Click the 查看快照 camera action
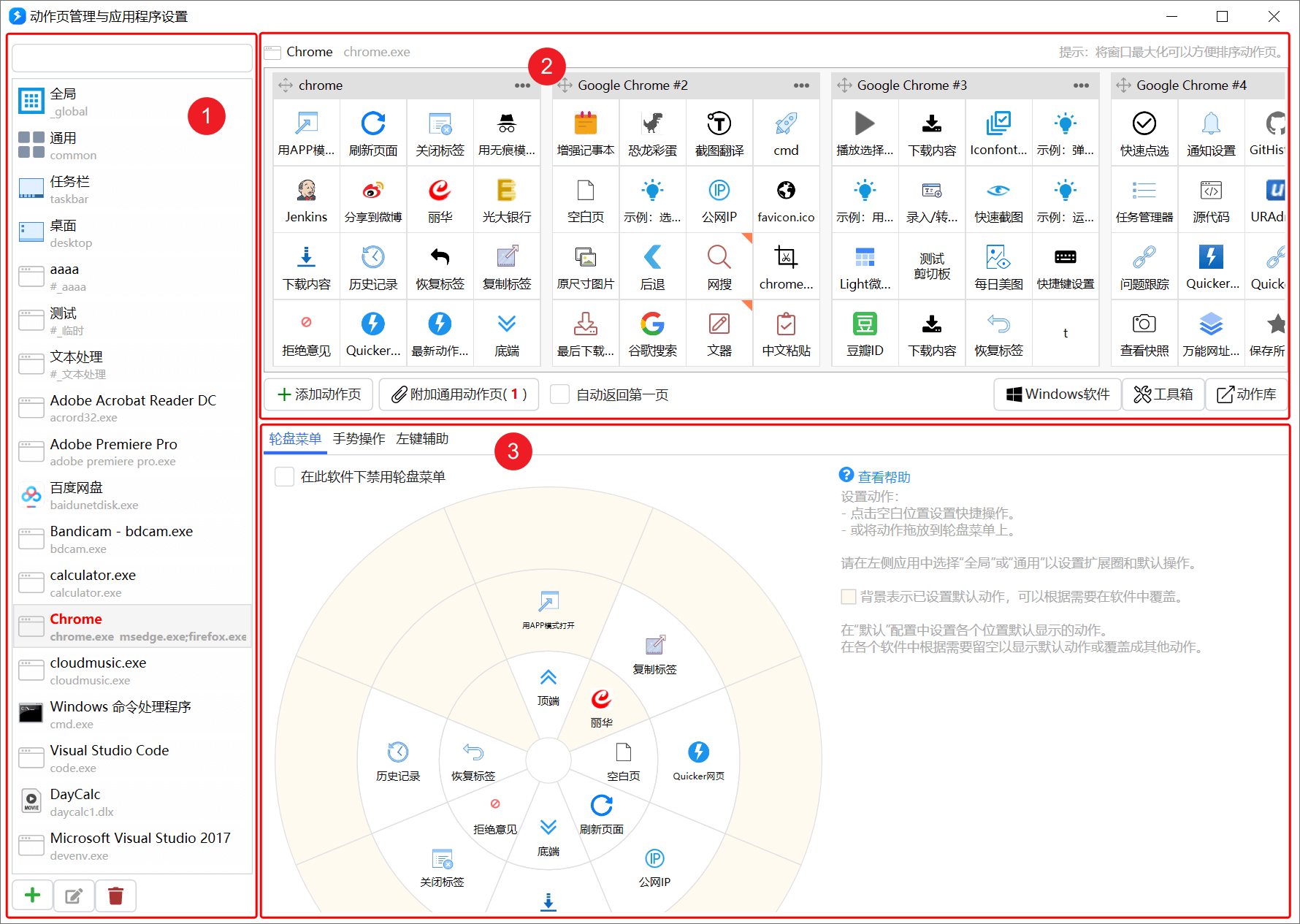The image size is (1300, 924). [1144, 333]
